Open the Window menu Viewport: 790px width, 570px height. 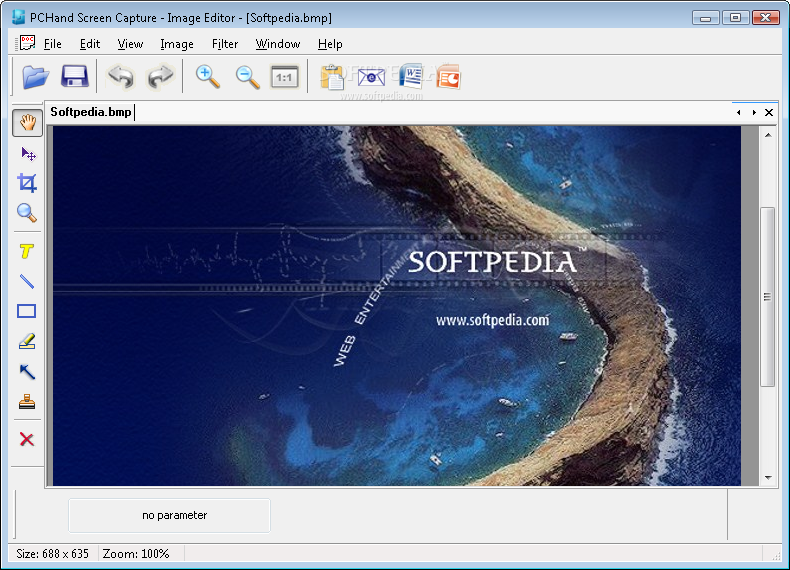tap(278, 44)
